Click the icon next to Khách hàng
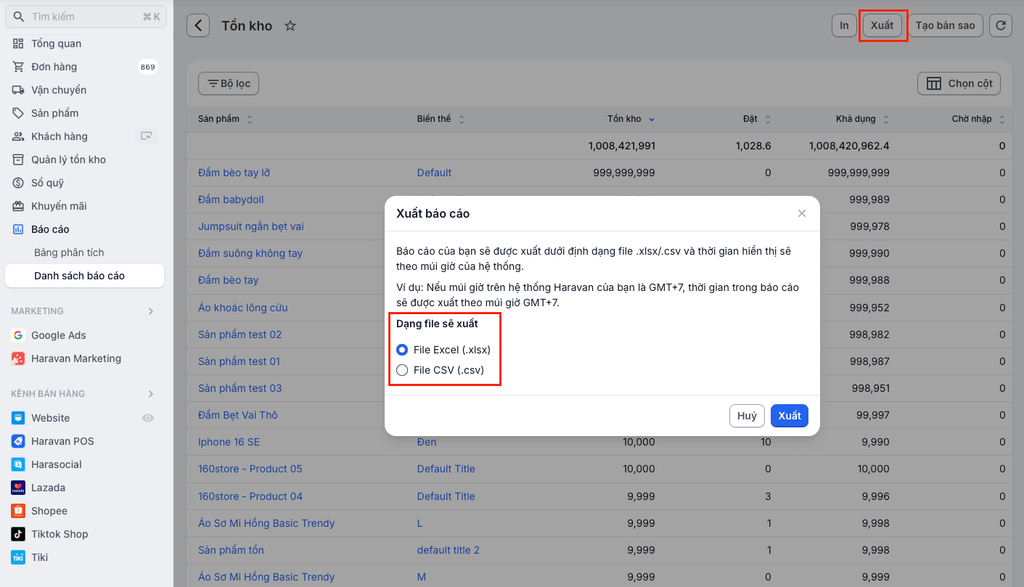Viewport: 1024px width, 587px height. click(147, 136)
